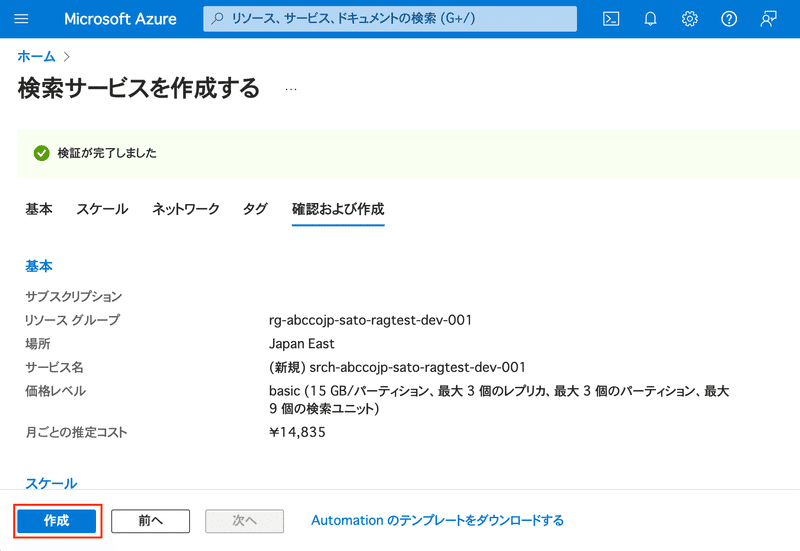This screenshot has height=551, width=800.
Task: Click the サービス名 label
Action: click(55, 367)
